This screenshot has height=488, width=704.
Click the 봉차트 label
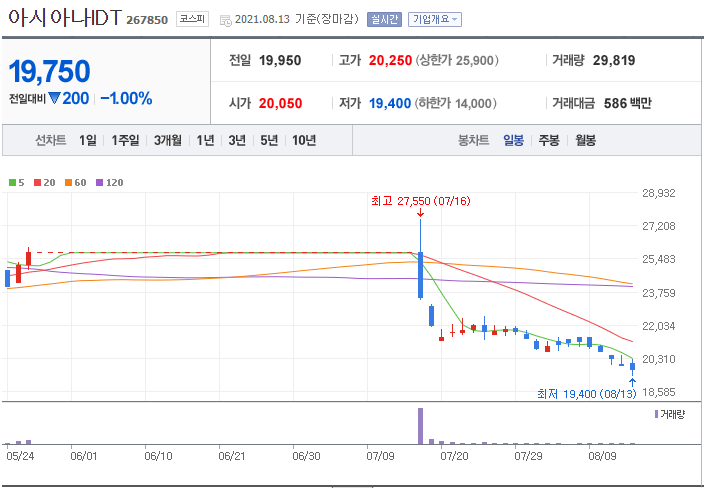point(473,141)
